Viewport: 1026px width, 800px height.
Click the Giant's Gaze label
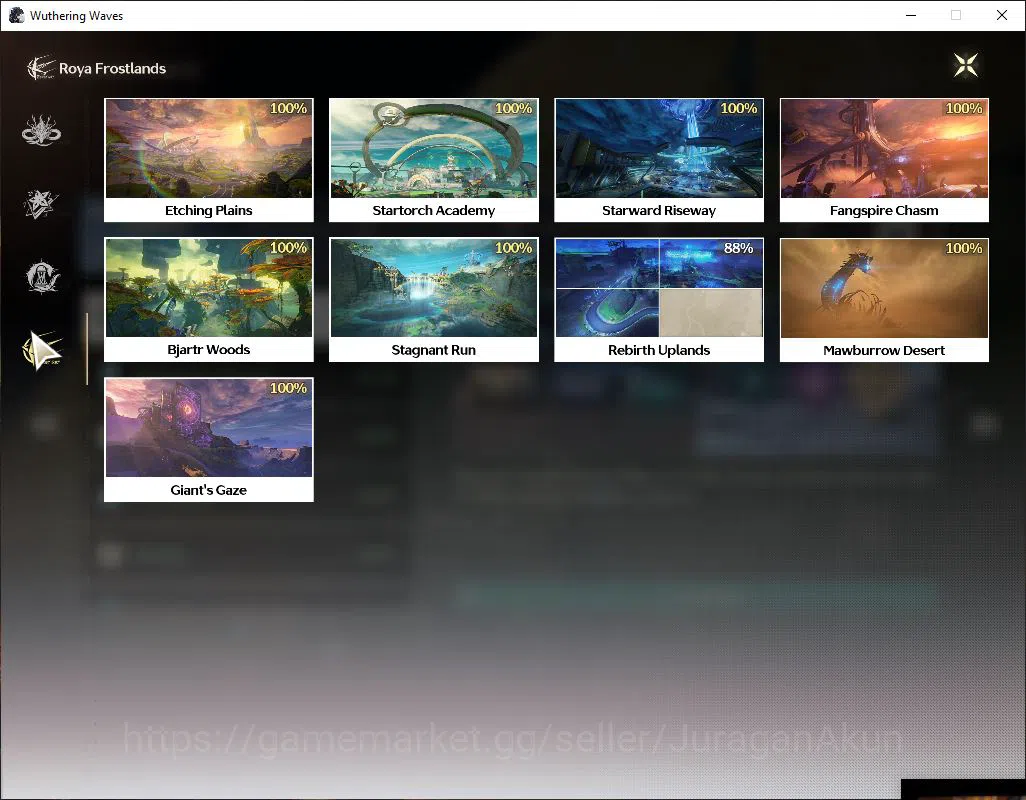click(x=209, y=490)
